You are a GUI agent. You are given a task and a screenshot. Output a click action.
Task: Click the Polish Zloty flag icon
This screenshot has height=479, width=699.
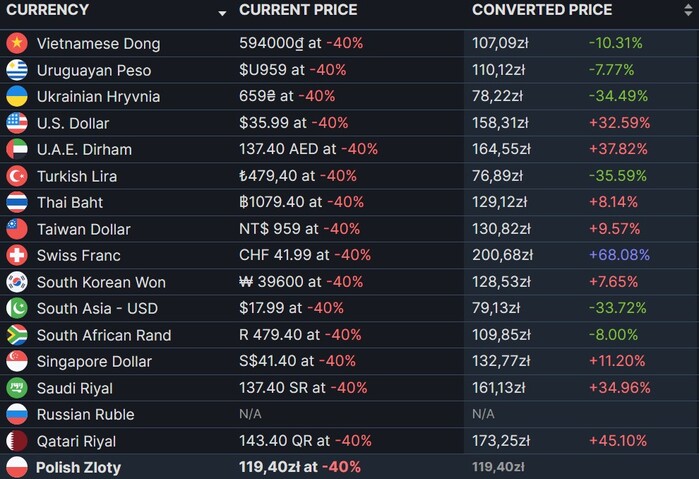[16, 467]
